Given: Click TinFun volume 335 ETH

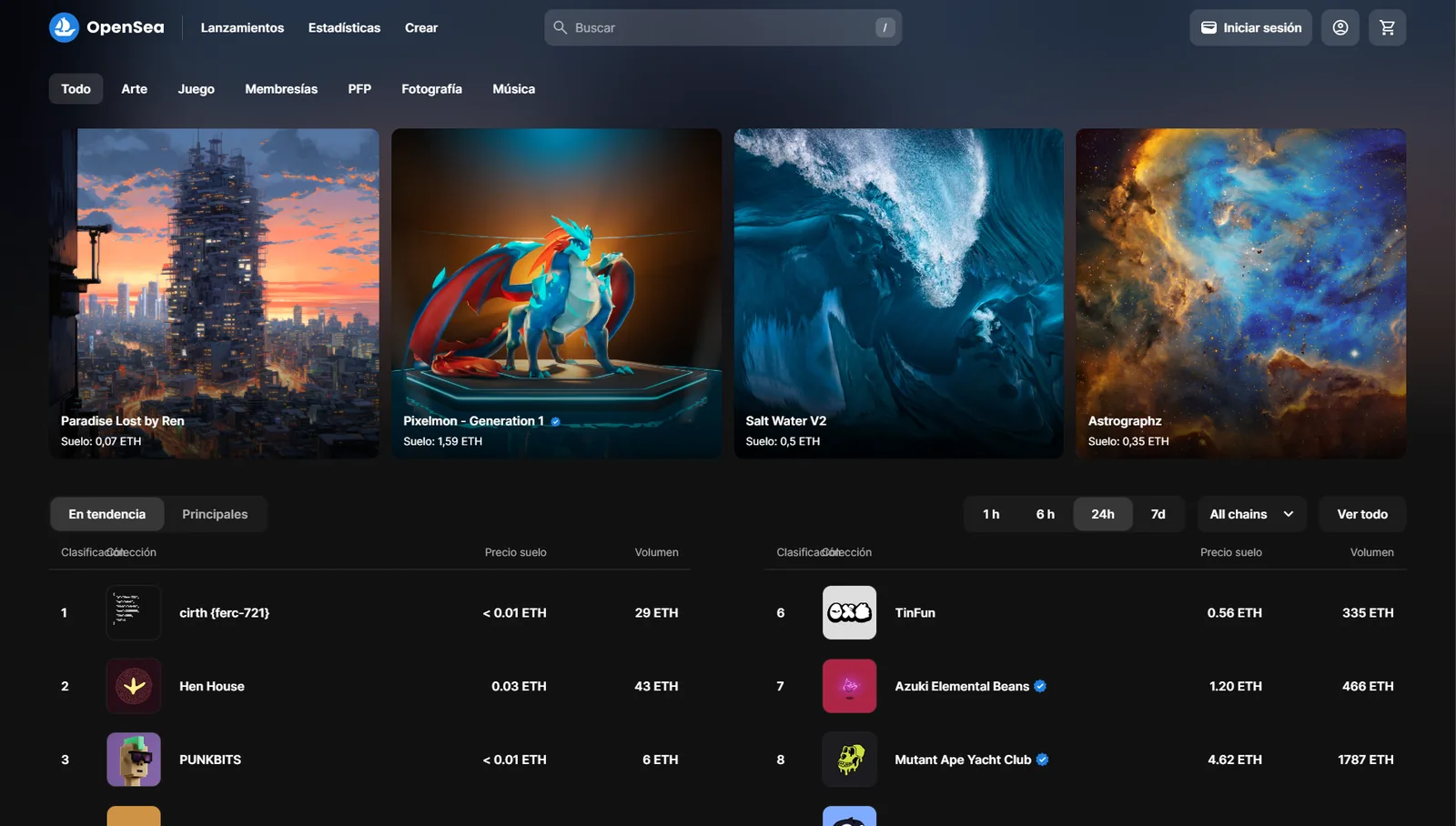Looking at the screenshot, I should 1368,612.
